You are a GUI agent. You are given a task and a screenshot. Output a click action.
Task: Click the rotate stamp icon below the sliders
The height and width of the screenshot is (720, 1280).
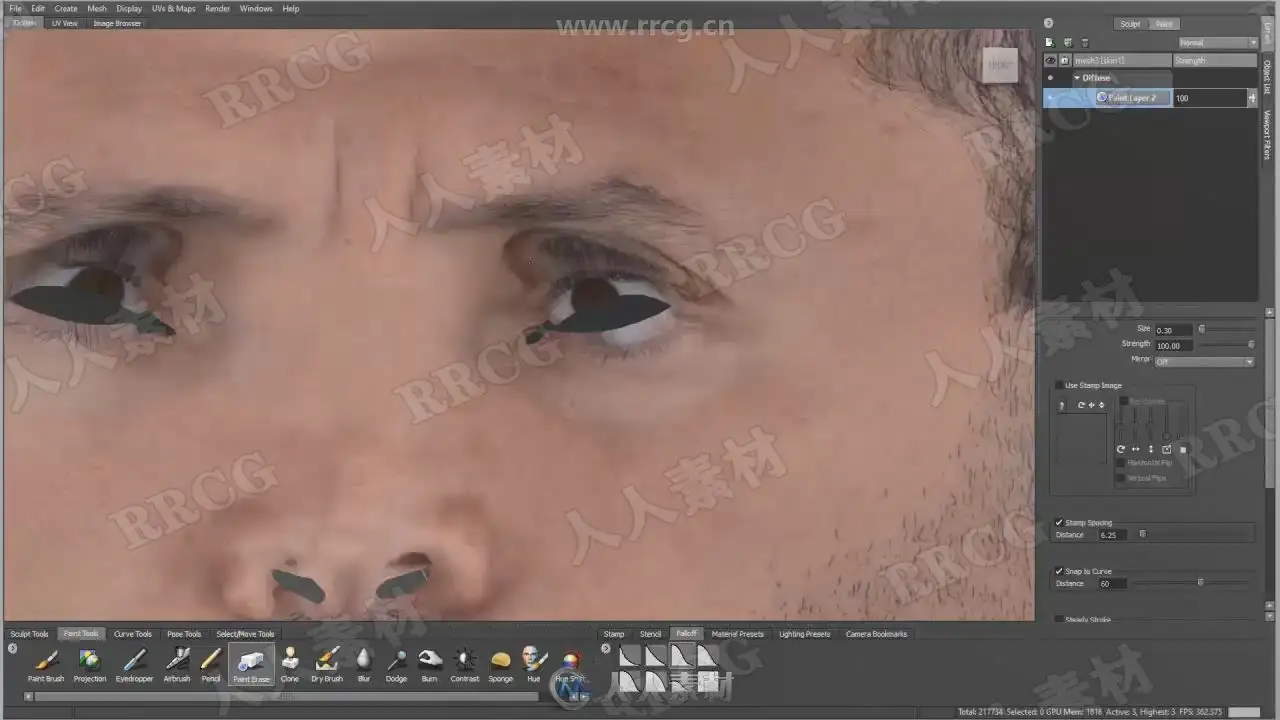pyautogui.click(x=1121, y=450)
